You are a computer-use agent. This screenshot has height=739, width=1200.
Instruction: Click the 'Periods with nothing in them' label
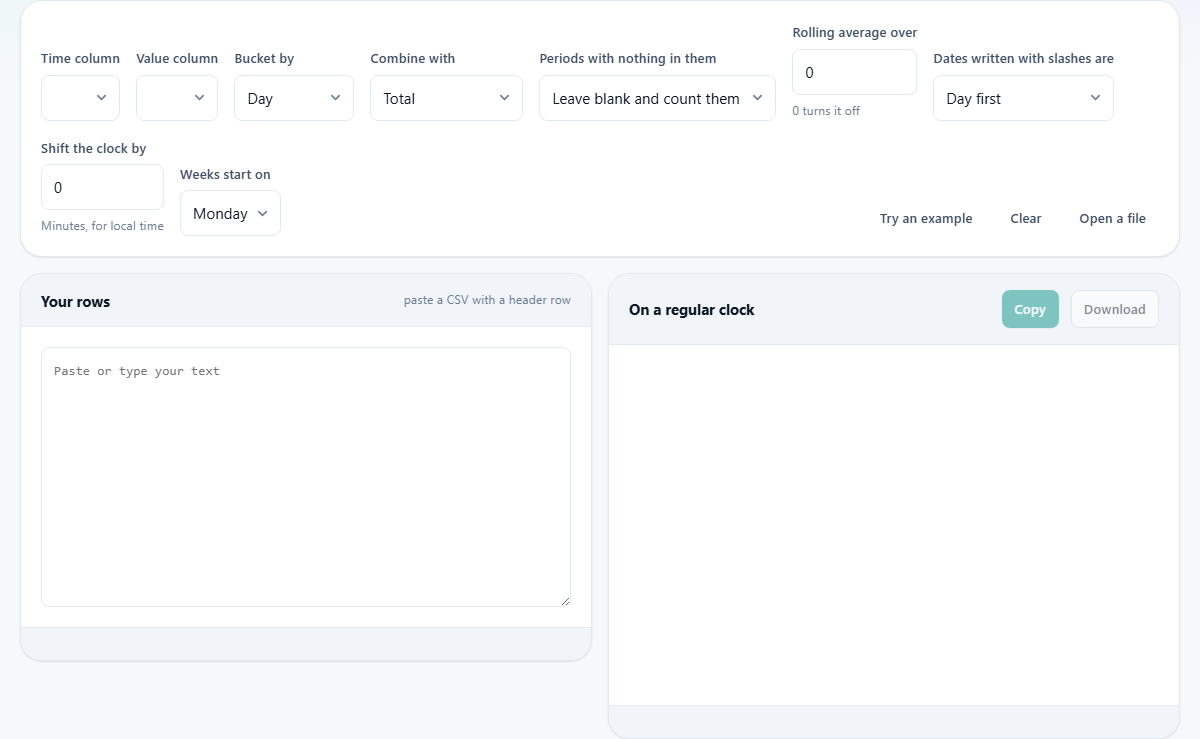628,59
